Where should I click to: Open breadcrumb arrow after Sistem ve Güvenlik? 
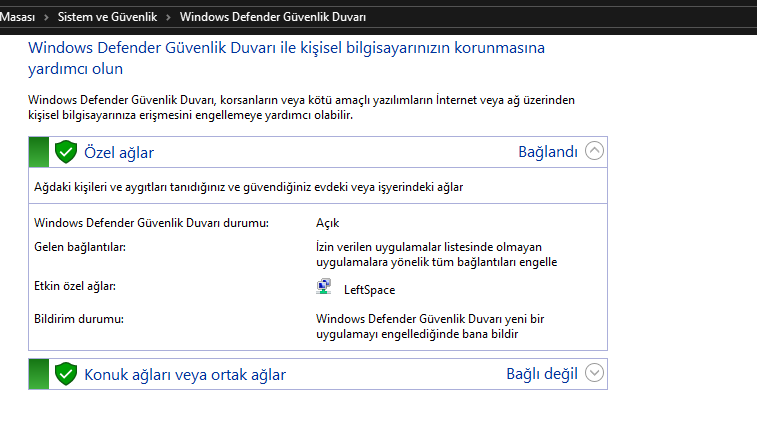(168, 17)
